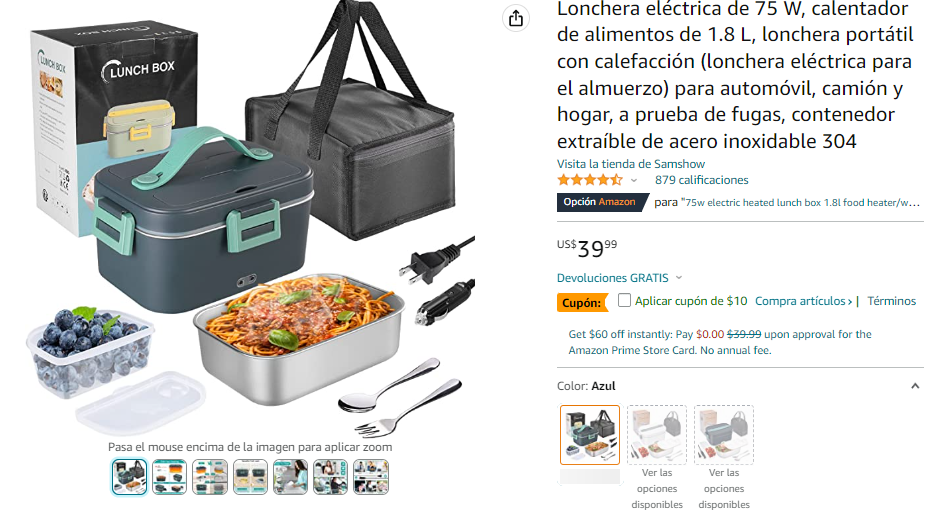936x518 pixels.
Task: Select the third product thumbnail
Action: (x=210, y=477)
